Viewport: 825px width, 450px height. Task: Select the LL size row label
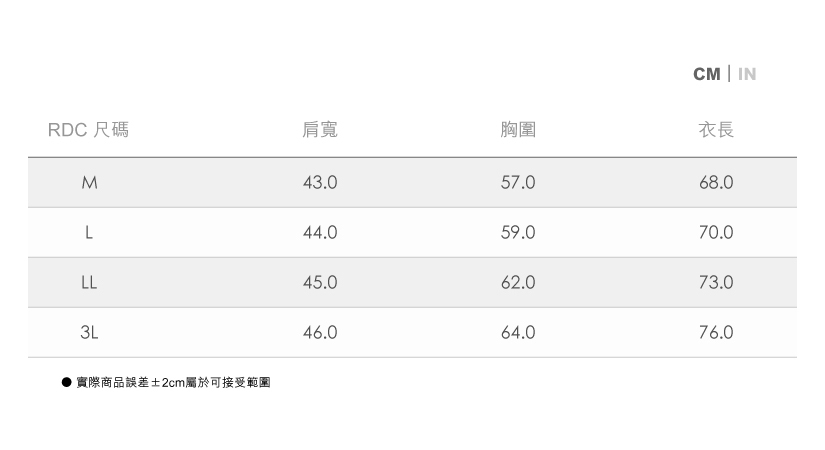click(89, 283)
